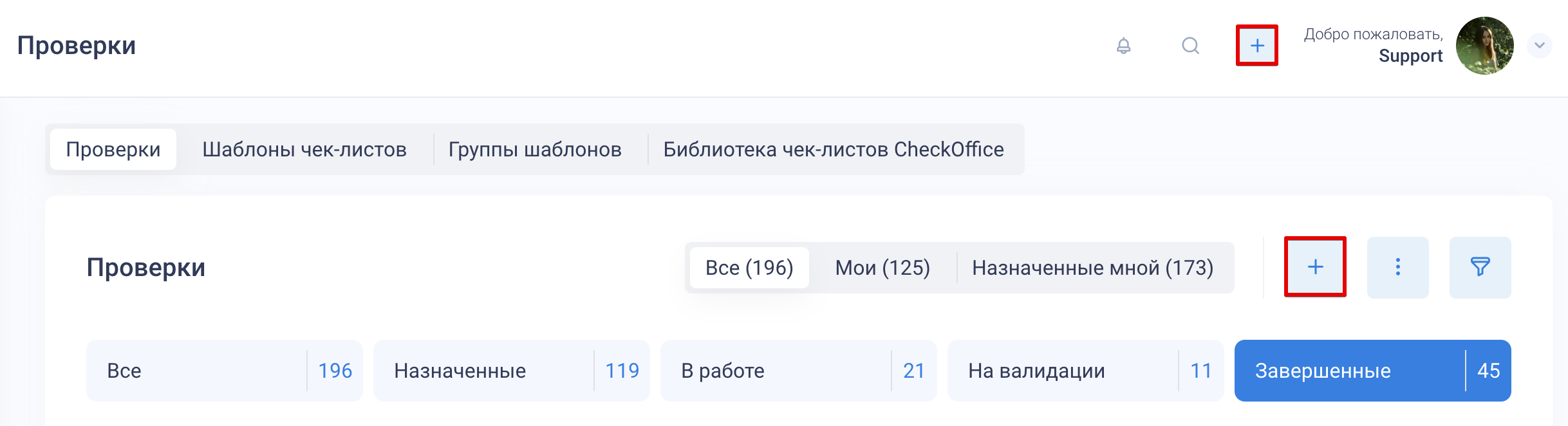
Task: Open the filter funnel options
Action: [x=1480, y=267]
